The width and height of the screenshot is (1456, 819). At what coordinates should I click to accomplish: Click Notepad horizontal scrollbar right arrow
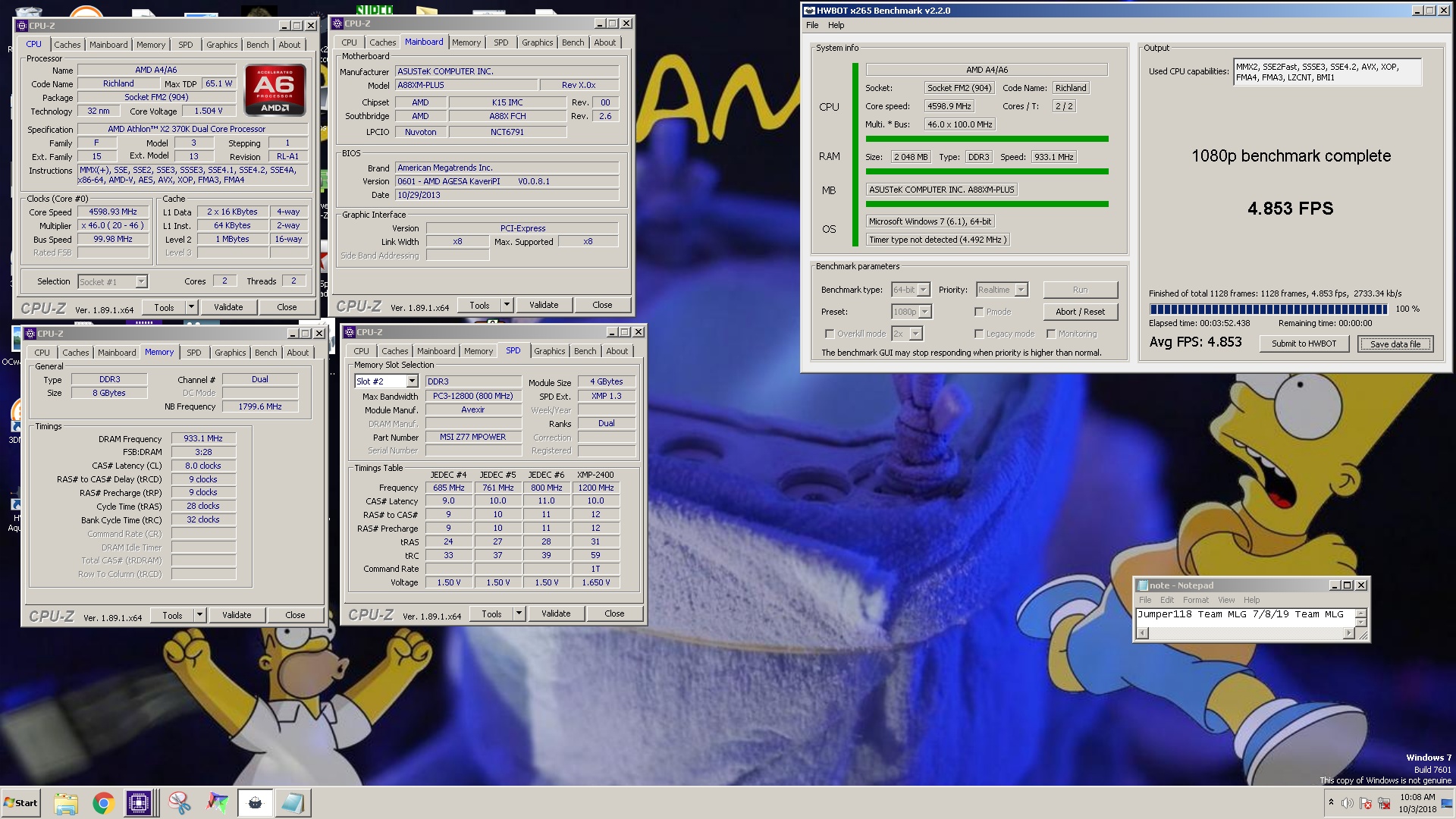tap(1349, 633)
